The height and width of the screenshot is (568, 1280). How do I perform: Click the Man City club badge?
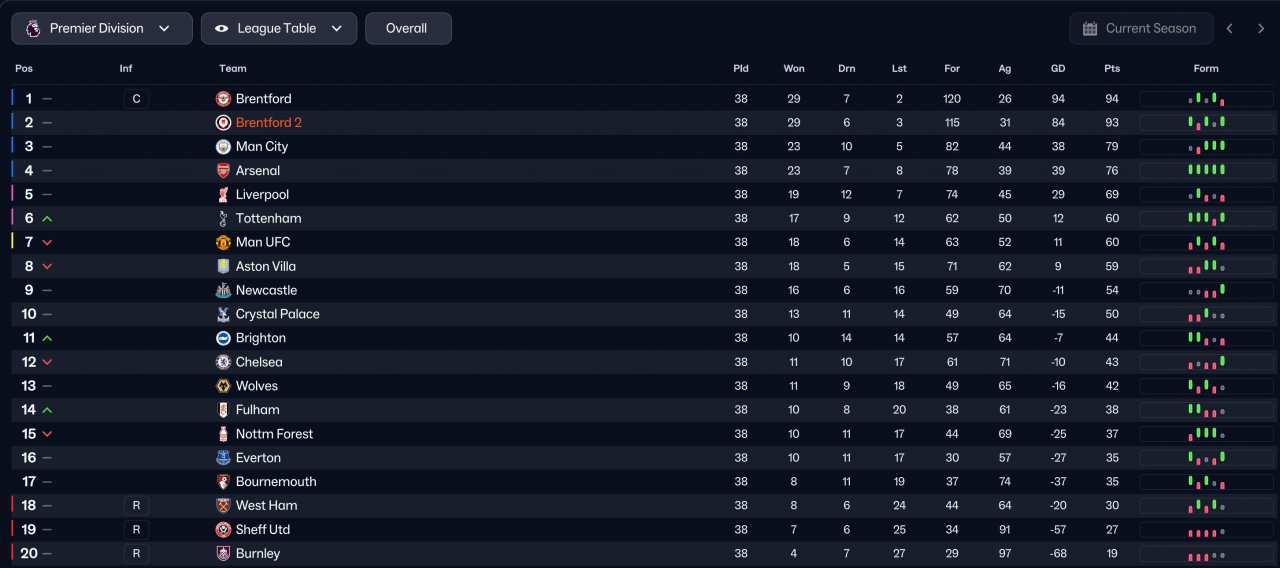[x=223, y=147]
